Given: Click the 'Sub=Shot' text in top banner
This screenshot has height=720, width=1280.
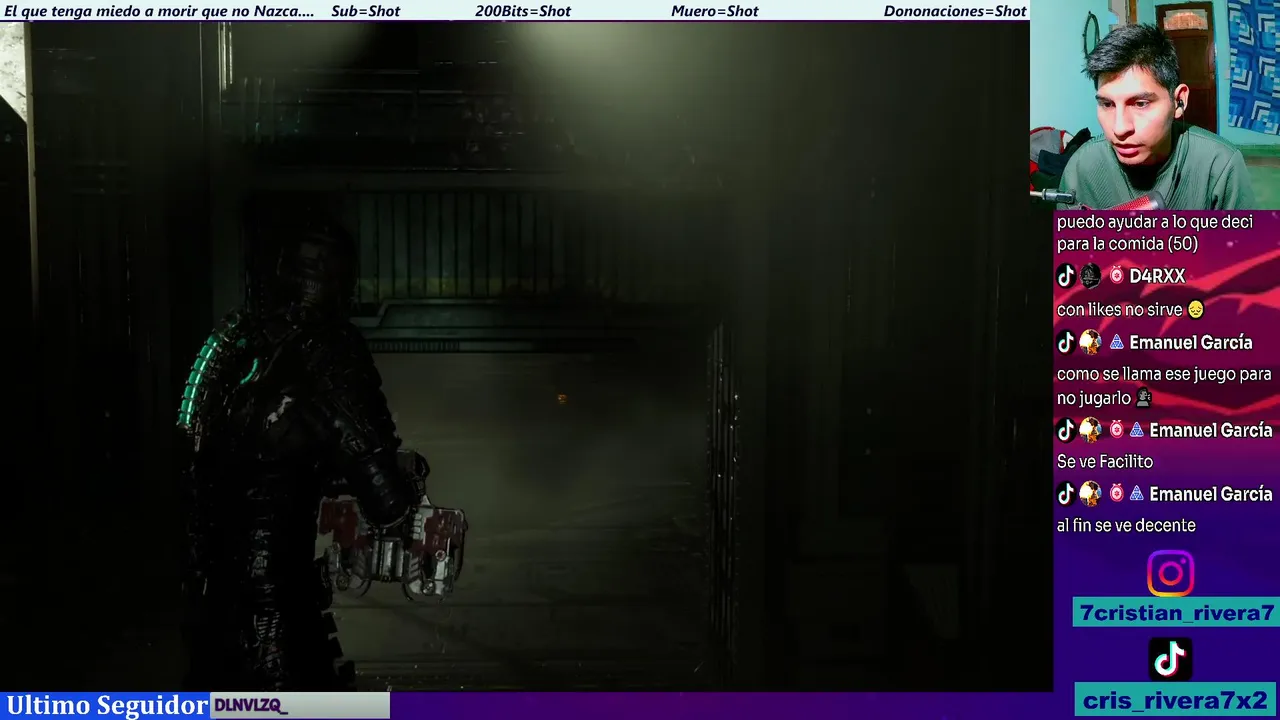Looking at the screenshot, I should click(366, 11).
